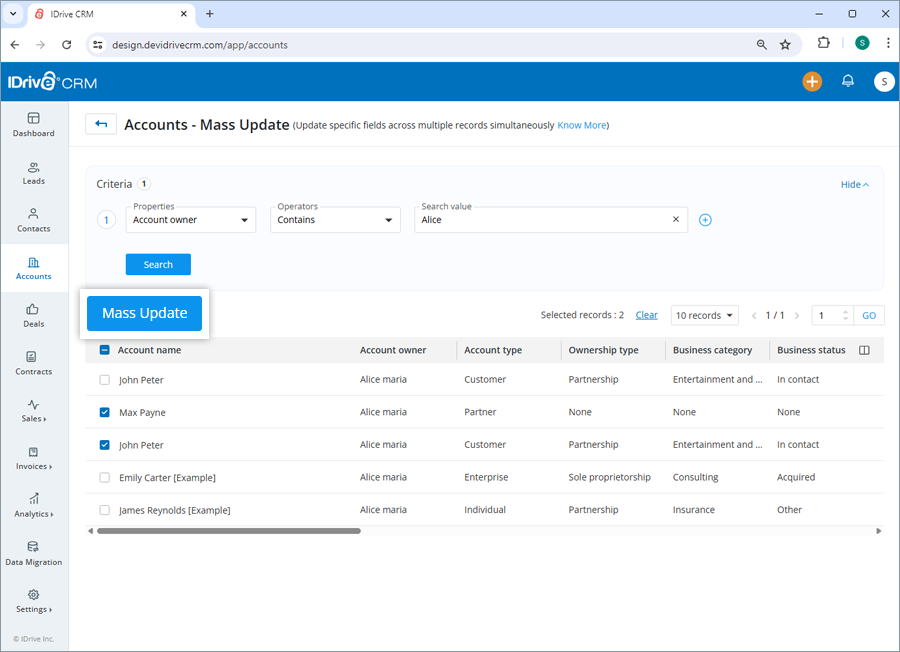Viewport: 900px width, 652px height.
Task: Open Contacts from the left navigation
Action: [33, 220]
